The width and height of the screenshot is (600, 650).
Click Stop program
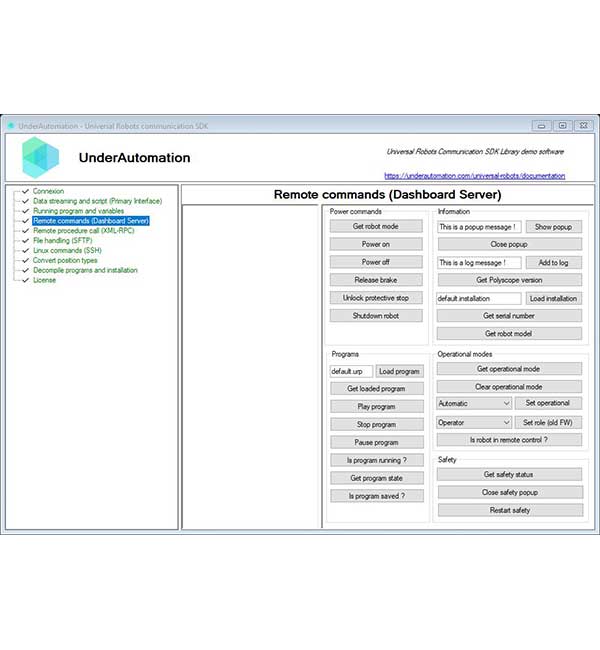pos(377,424)
